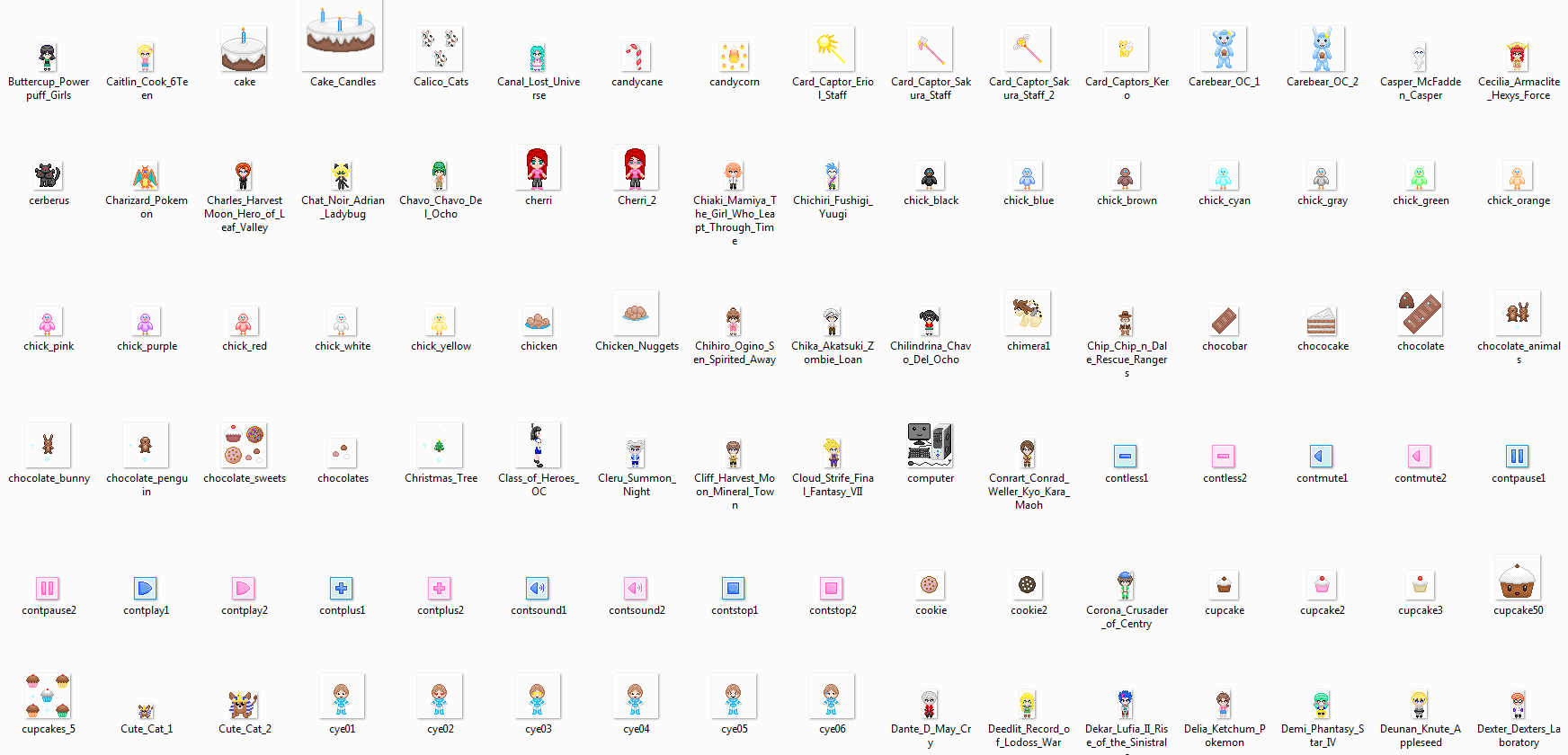Click the 'Chihiro_Ogino_Sen_Spirited_Away' label
Screen dimensions: 1568x755
pos(735,352)
